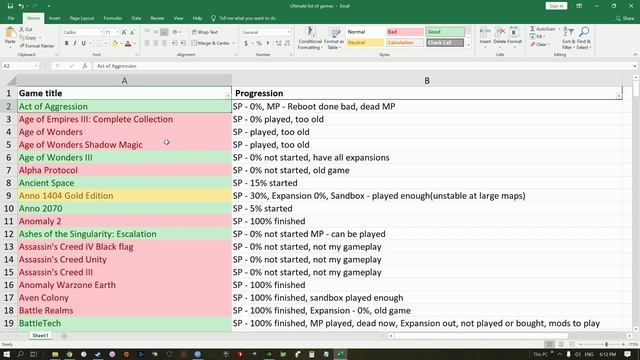Apply accounting dollar number format

pos(246,43)
